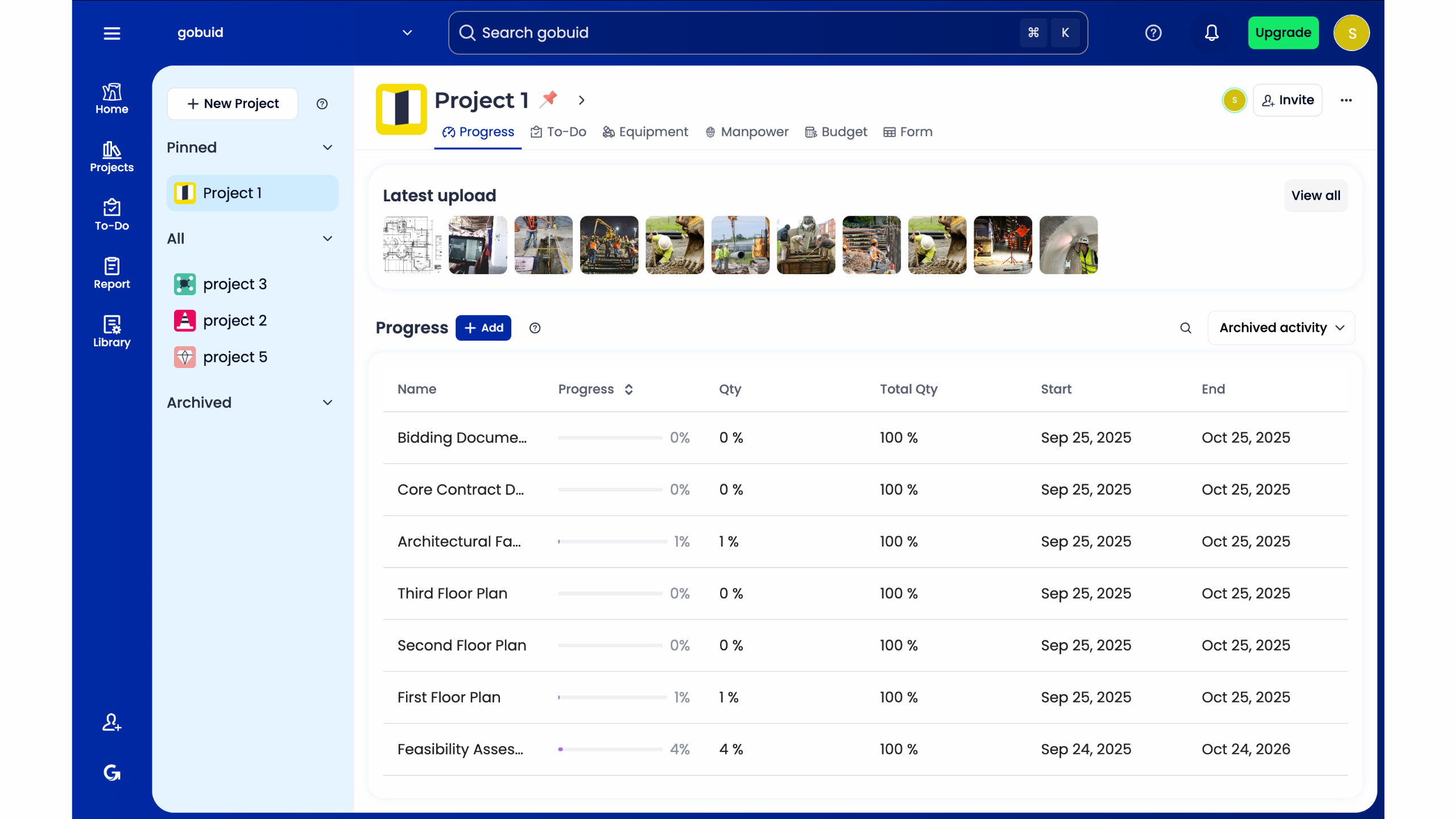Click the notifications bell icon

point(1211,33)
